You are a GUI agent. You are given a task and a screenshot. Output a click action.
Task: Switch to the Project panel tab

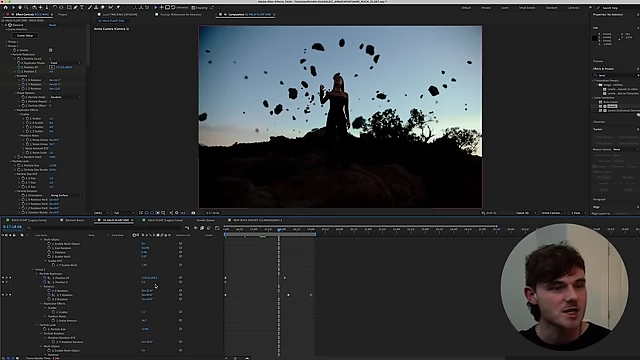(x=62, y=14)
